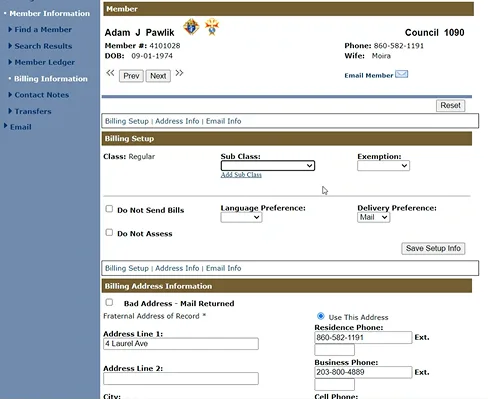Click member number 4101028
The height and width of the screenshot is (399, 488).
(165, 46)
